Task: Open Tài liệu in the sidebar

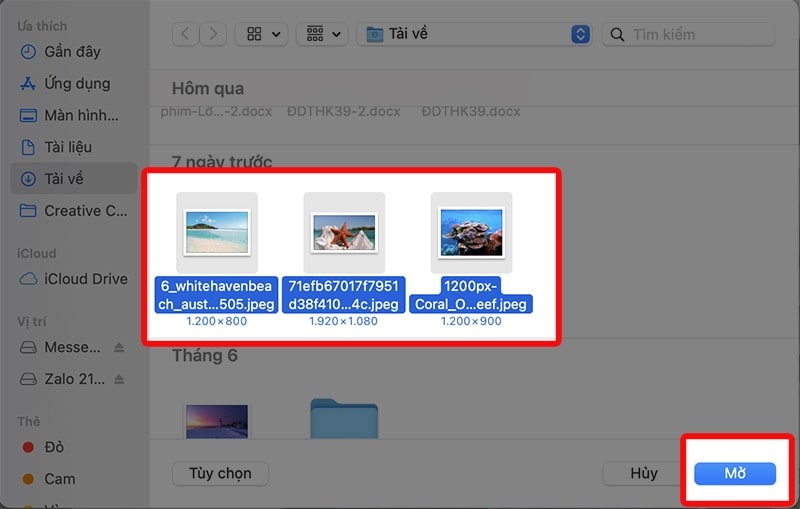Action: click(x=67, y=147)
